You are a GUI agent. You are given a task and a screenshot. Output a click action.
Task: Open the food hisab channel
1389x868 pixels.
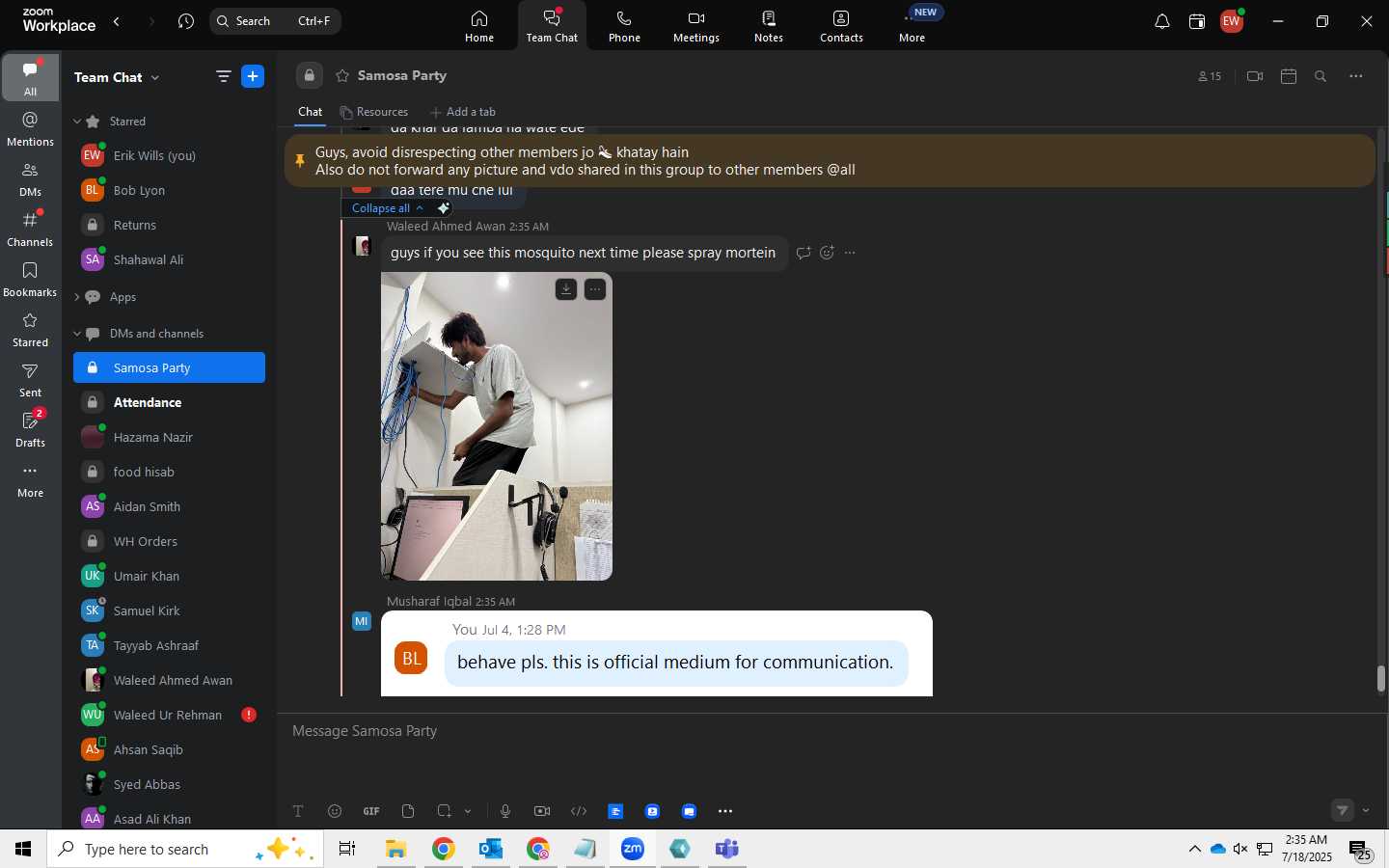169,472
